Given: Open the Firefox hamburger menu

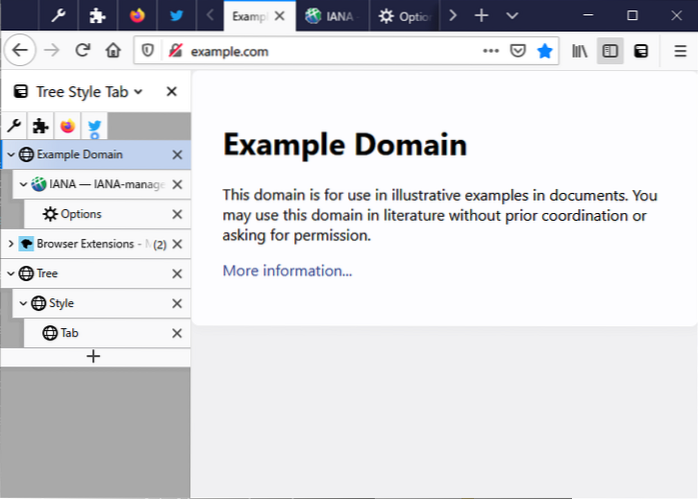Looking at the screenshot, I should 680,51.
